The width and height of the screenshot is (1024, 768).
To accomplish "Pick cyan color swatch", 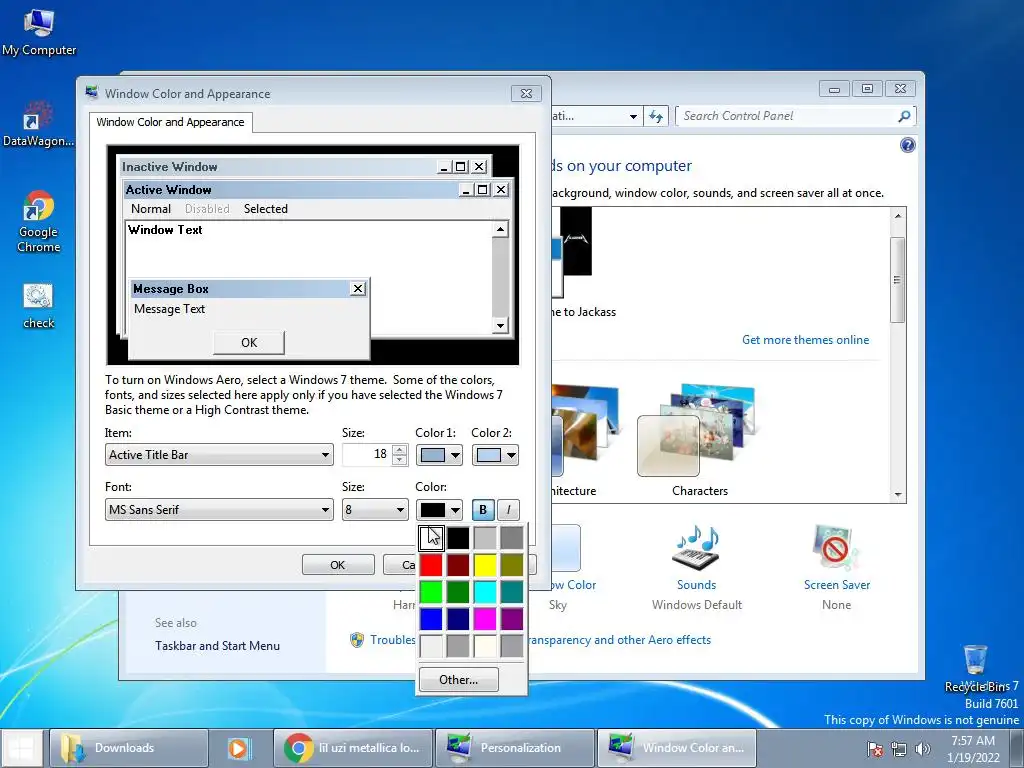I will (x=485, y=592).
